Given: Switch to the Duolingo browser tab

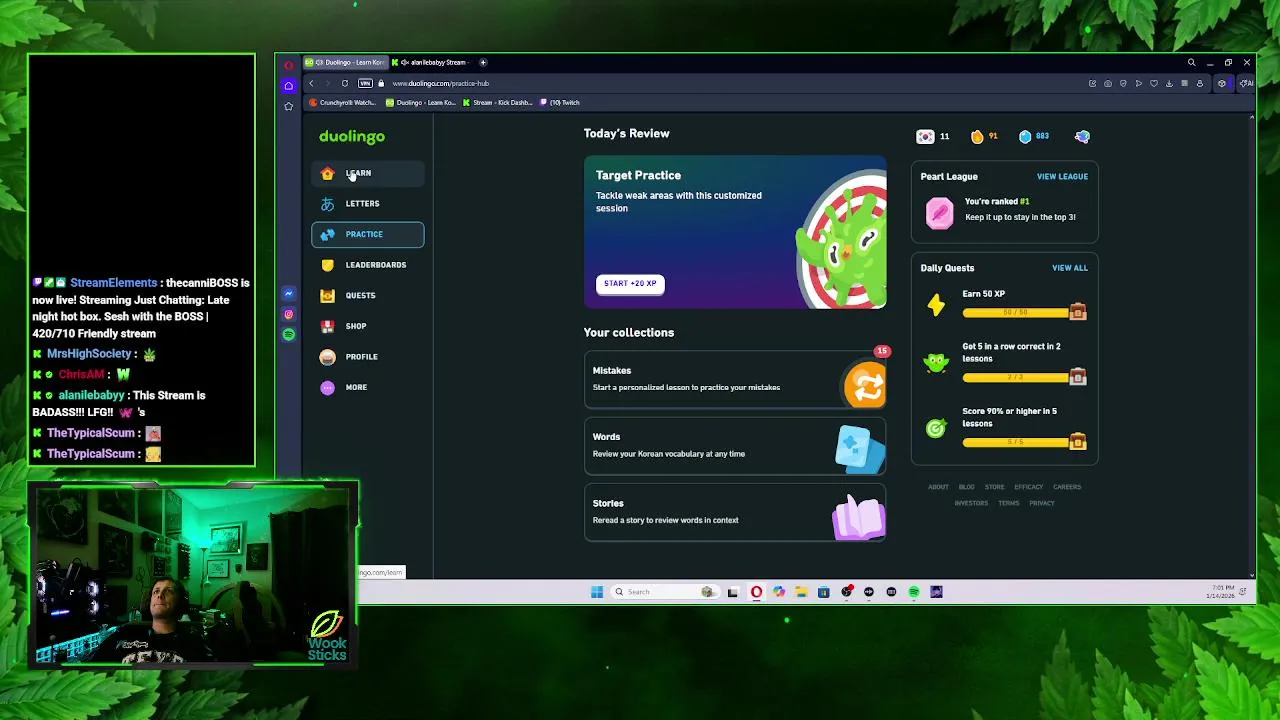Looking at the screenshot, I should click(345, 62).
